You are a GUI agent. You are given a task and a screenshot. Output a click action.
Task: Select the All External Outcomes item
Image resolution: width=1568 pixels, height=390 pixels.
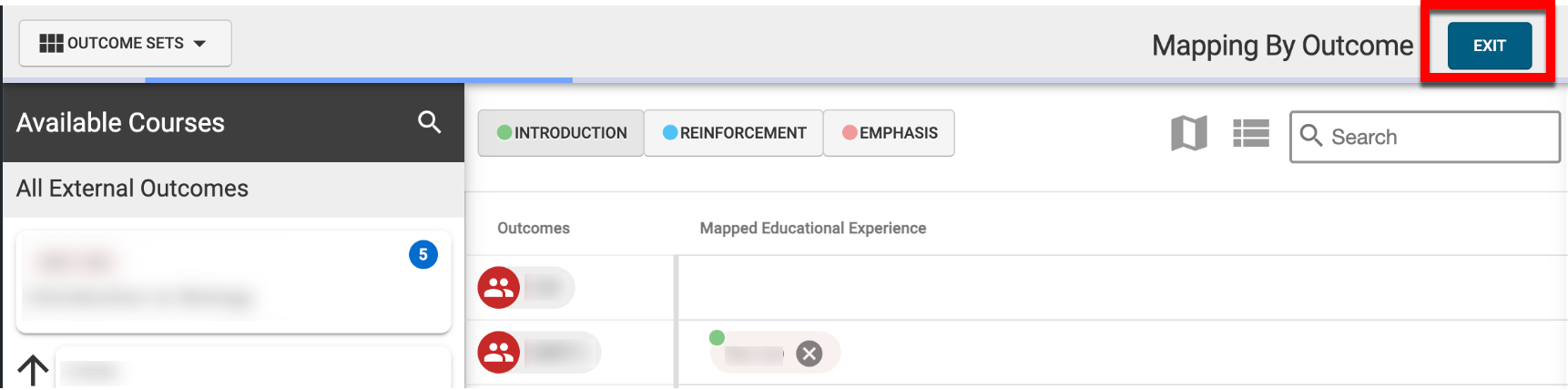[133, 189]
